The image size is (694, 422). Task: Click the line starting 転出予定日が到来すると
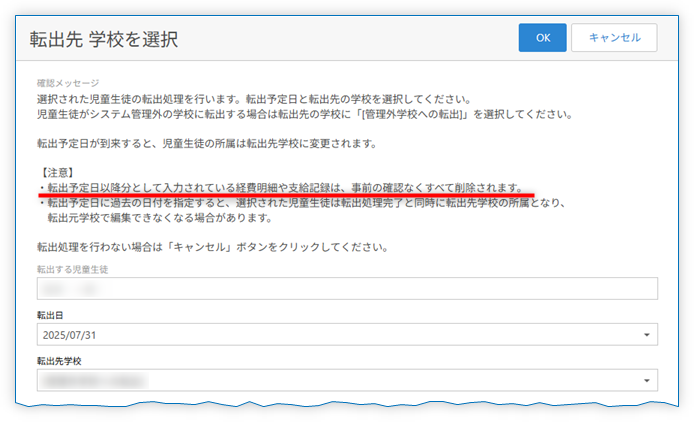[x=206, y=143]
